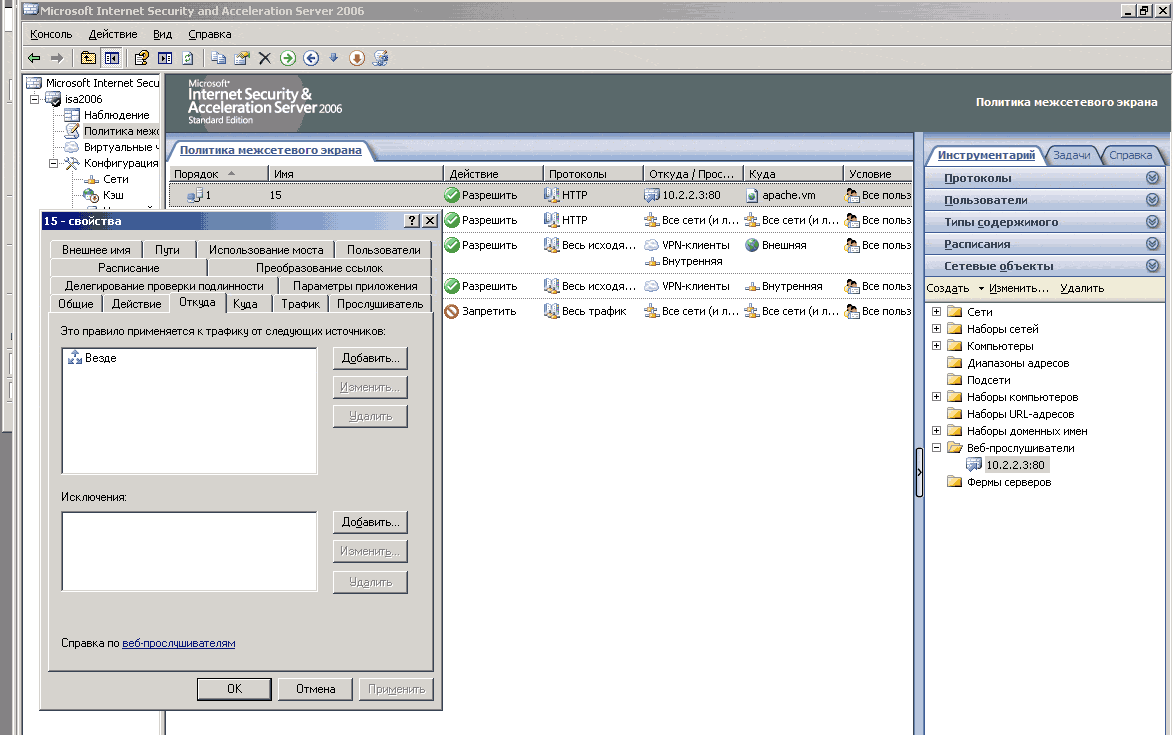This screenshot has height=735, width=1173.
Task: Open rule properties via toolbar icon
Action: point(242,58)
